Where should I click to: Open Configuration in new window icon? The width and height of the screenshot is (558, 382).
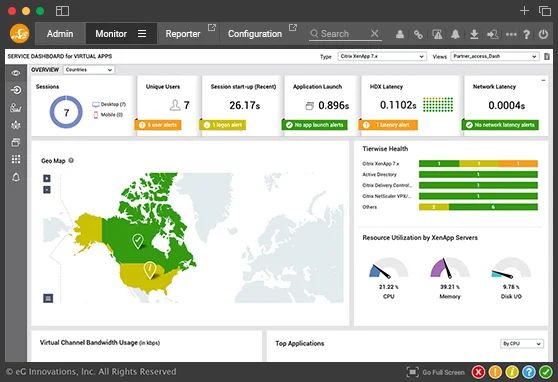tap(293, 27)
